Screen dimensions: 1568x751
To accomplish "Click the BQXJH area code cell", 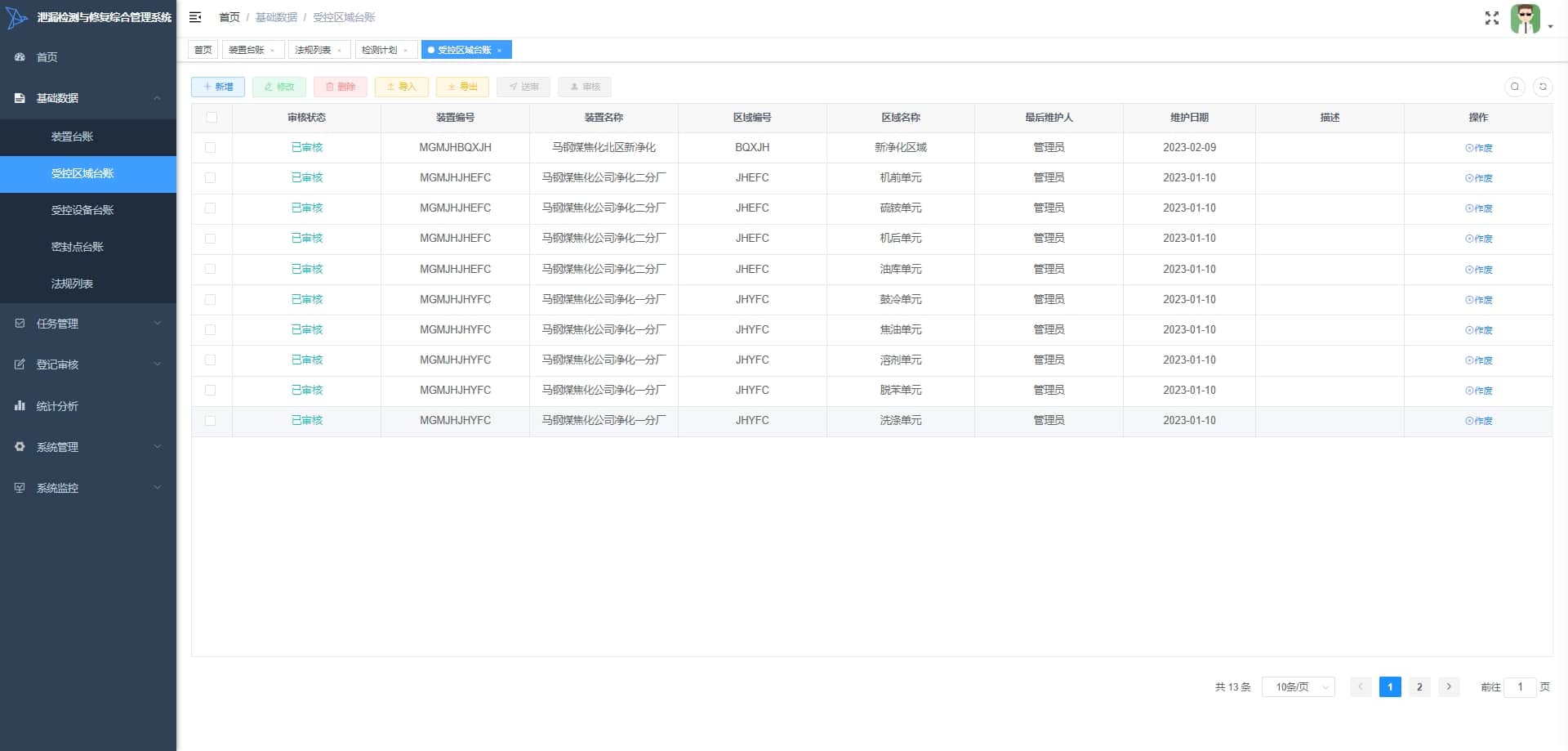I will click(752, 148).
